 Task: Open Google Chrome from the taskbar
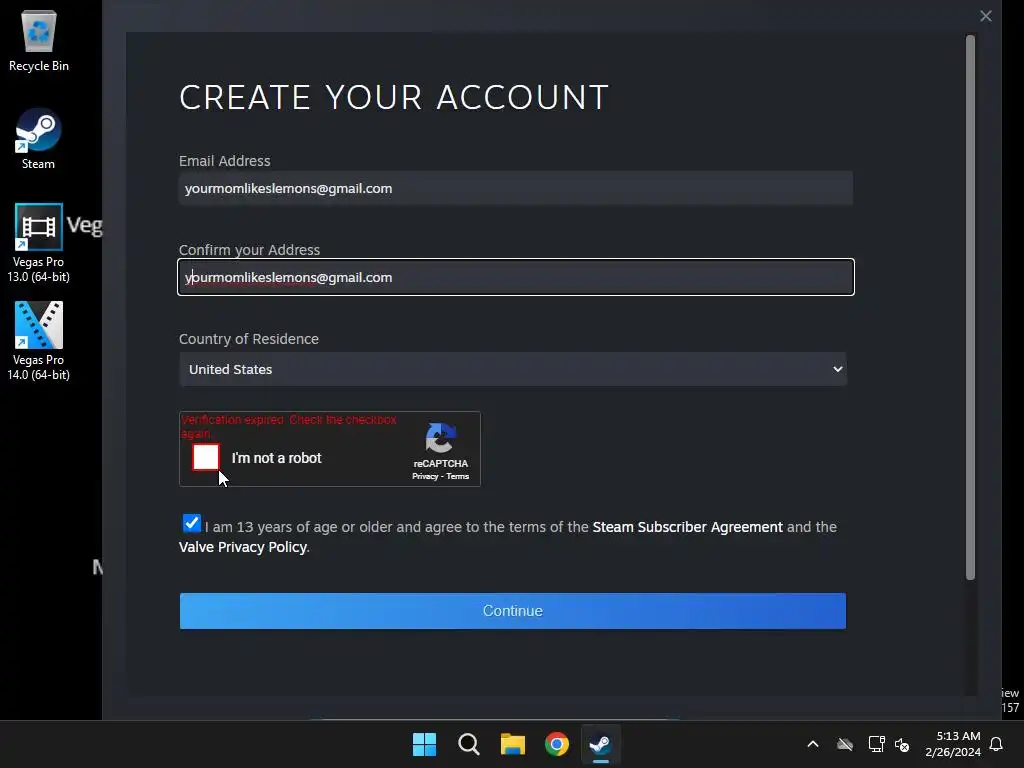point(557,744)
